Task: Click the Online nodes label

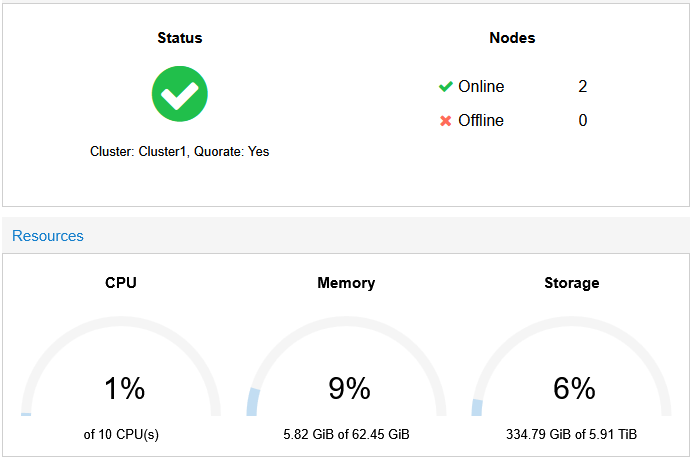Action: click(x=481, y=86)
